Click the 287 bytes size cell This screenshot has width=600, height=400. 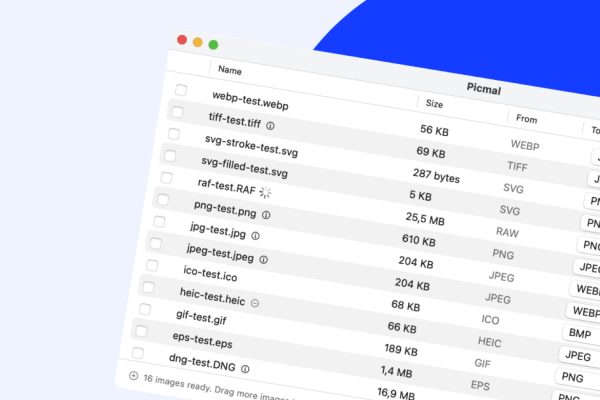click(x=436, y=176)
